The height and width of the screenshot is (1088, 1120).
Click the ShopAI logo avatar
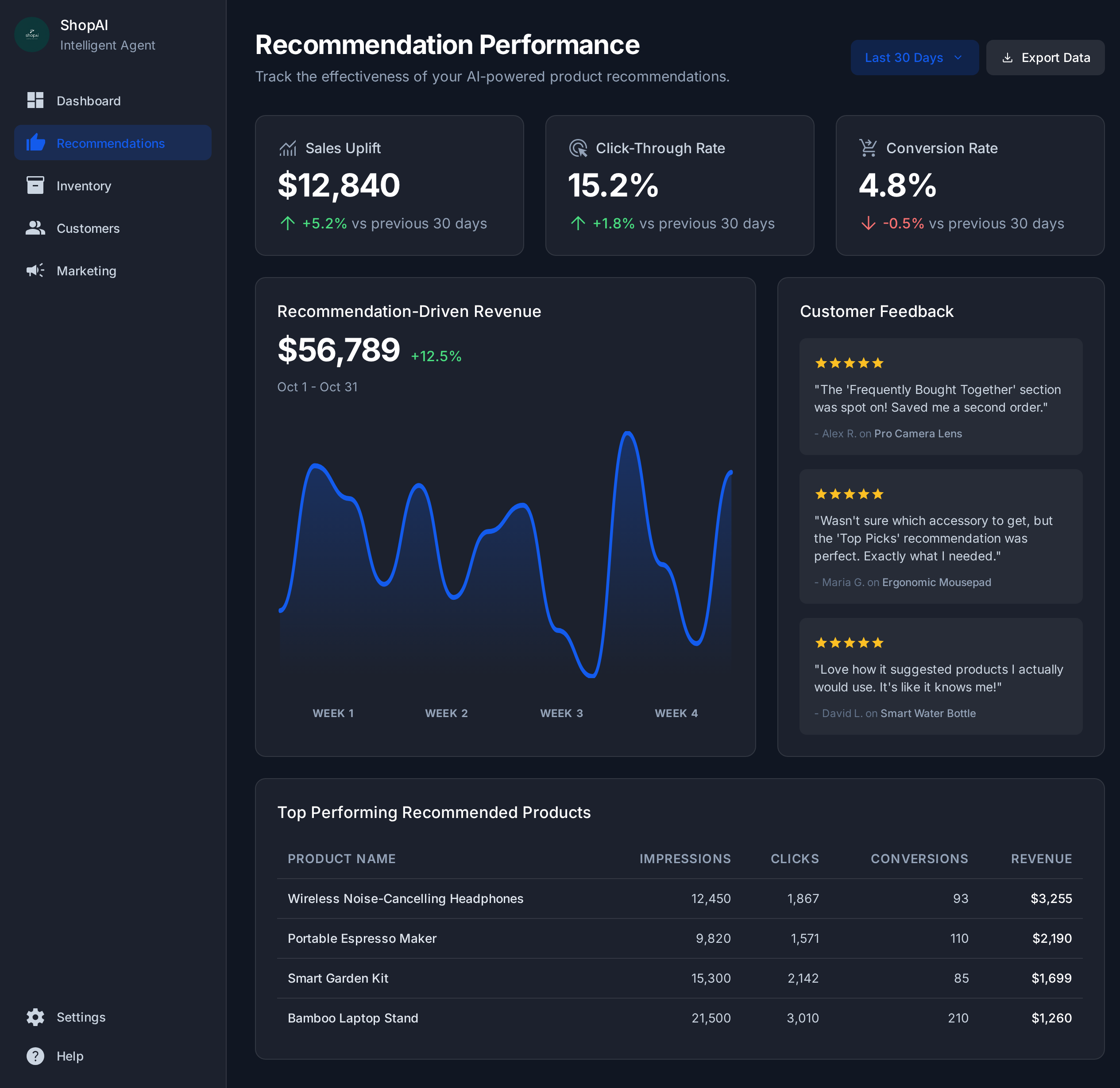[32, 35]
